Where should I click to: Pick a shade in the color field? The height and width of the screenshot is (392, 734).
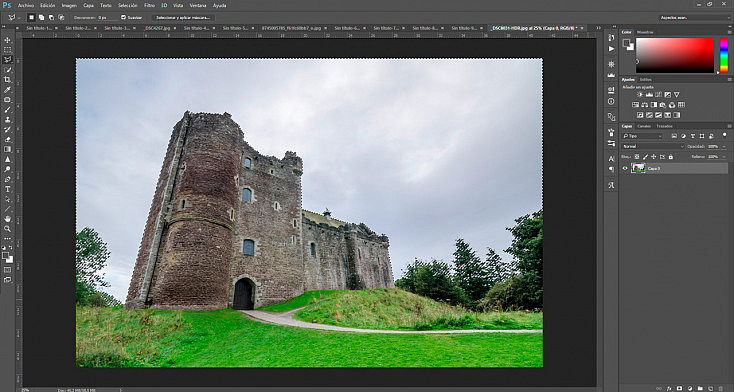(675, 55)
